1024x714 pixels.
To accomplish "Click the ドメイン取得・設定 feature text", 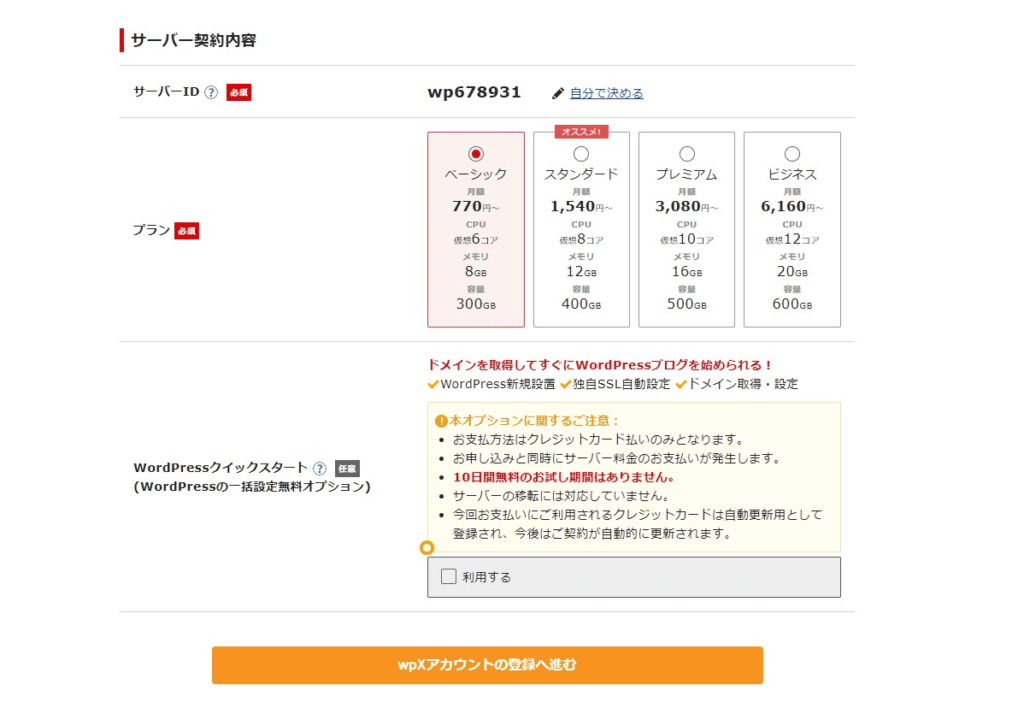I will (743, 384).
